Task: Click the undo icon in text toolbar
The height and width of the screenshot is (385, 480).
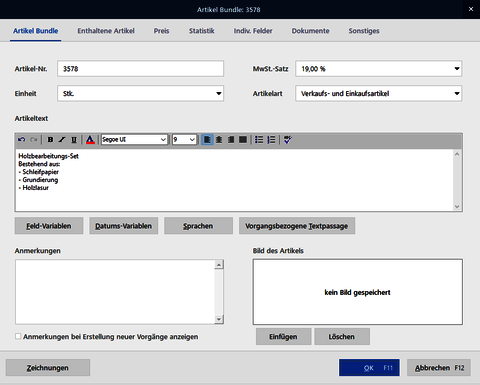Action: click(22, 140)
